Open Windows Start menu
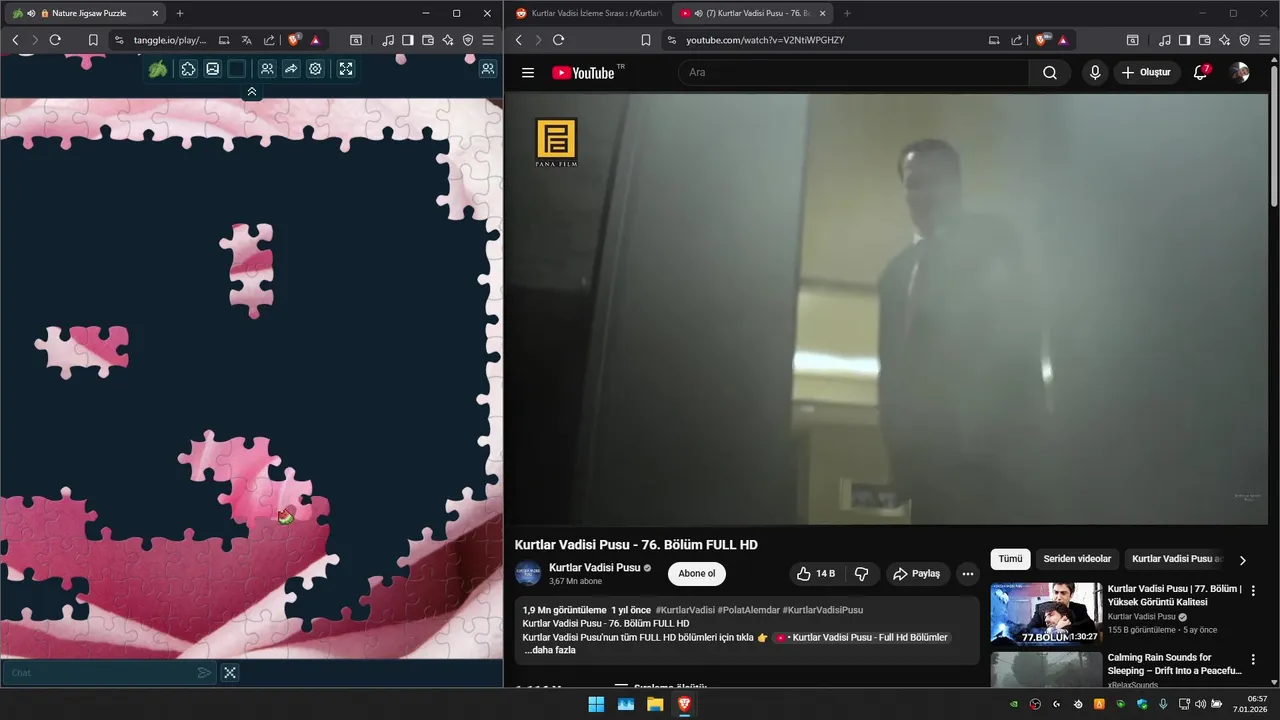Image resolution: width=1280 pixels, height=720 pixels. 596,704
